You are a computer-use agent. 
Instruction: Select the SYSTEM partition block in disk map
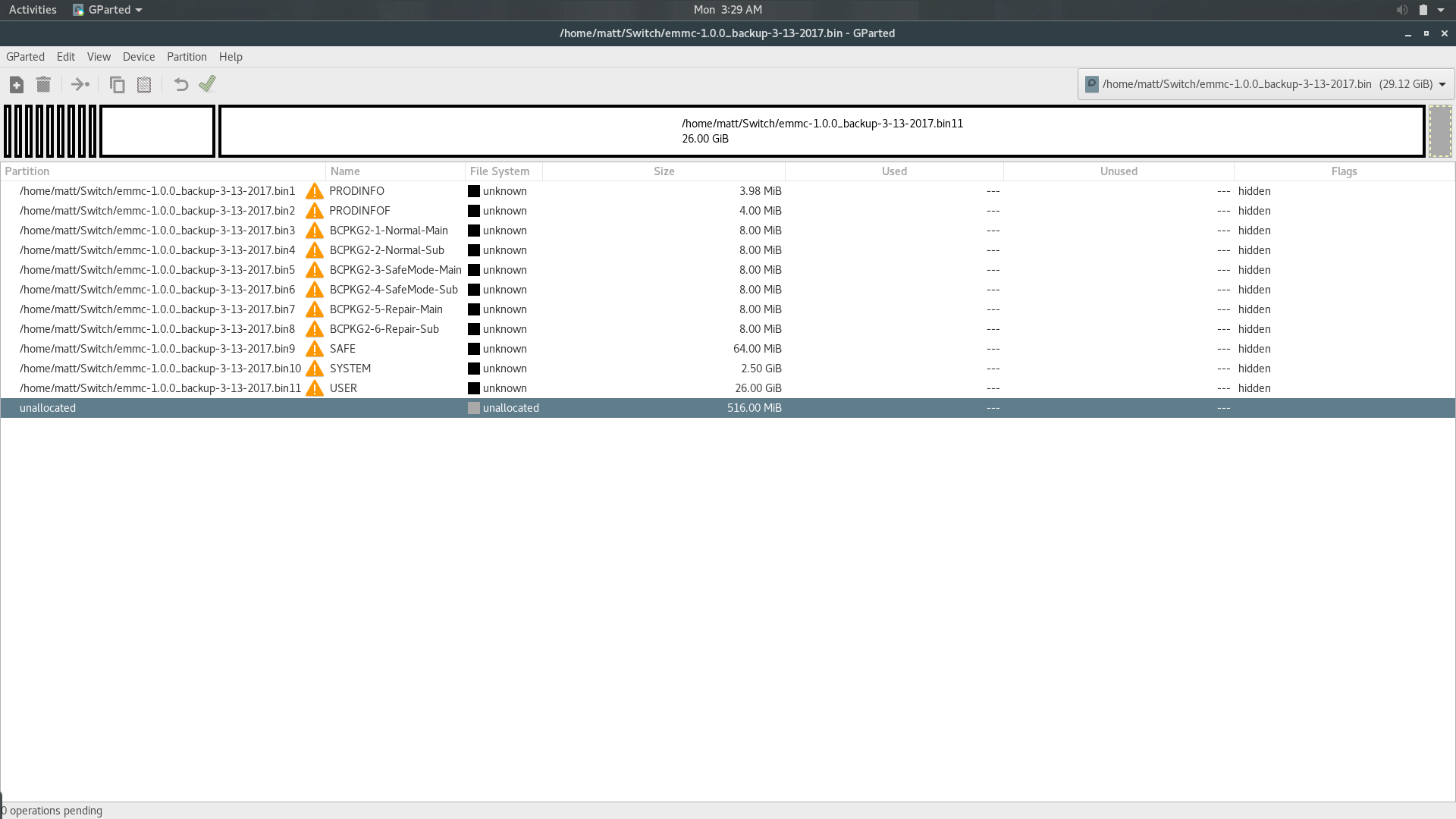[x=158, y=131]
